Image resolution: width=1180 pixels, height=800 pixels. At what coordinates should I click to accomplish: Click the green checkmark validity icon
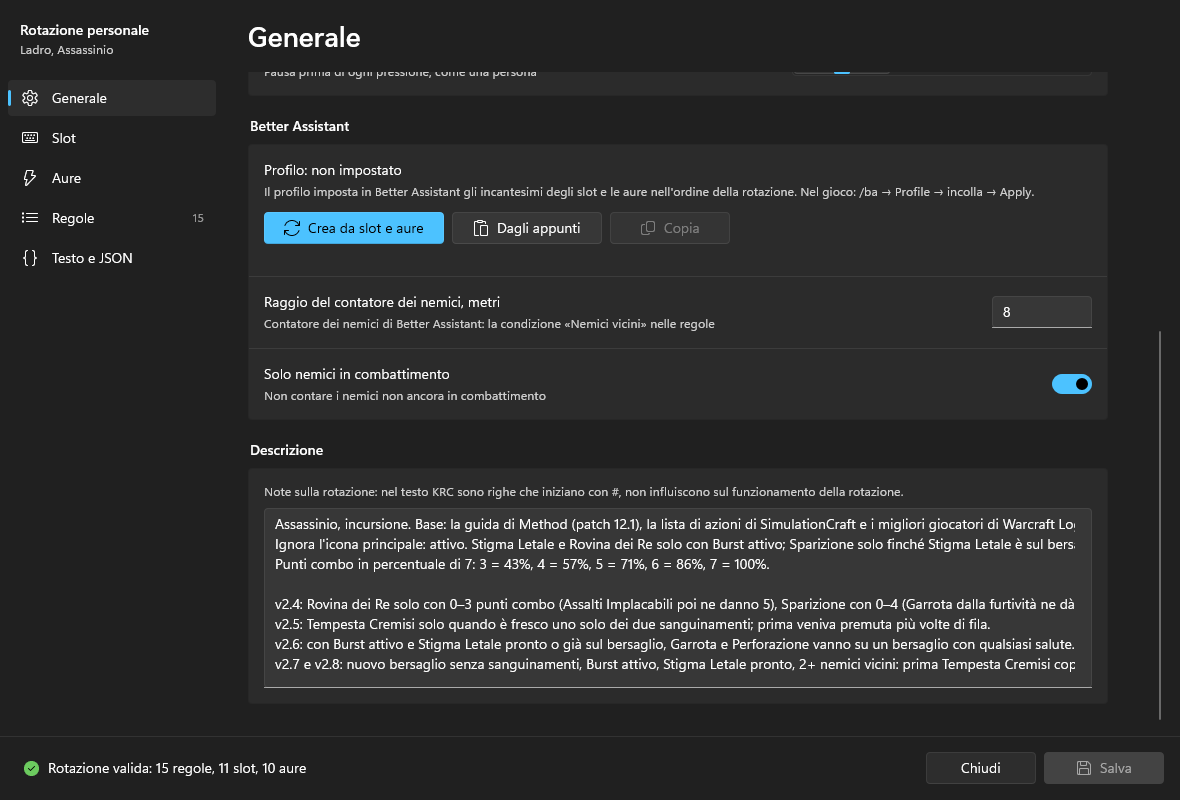coord(31,768)
